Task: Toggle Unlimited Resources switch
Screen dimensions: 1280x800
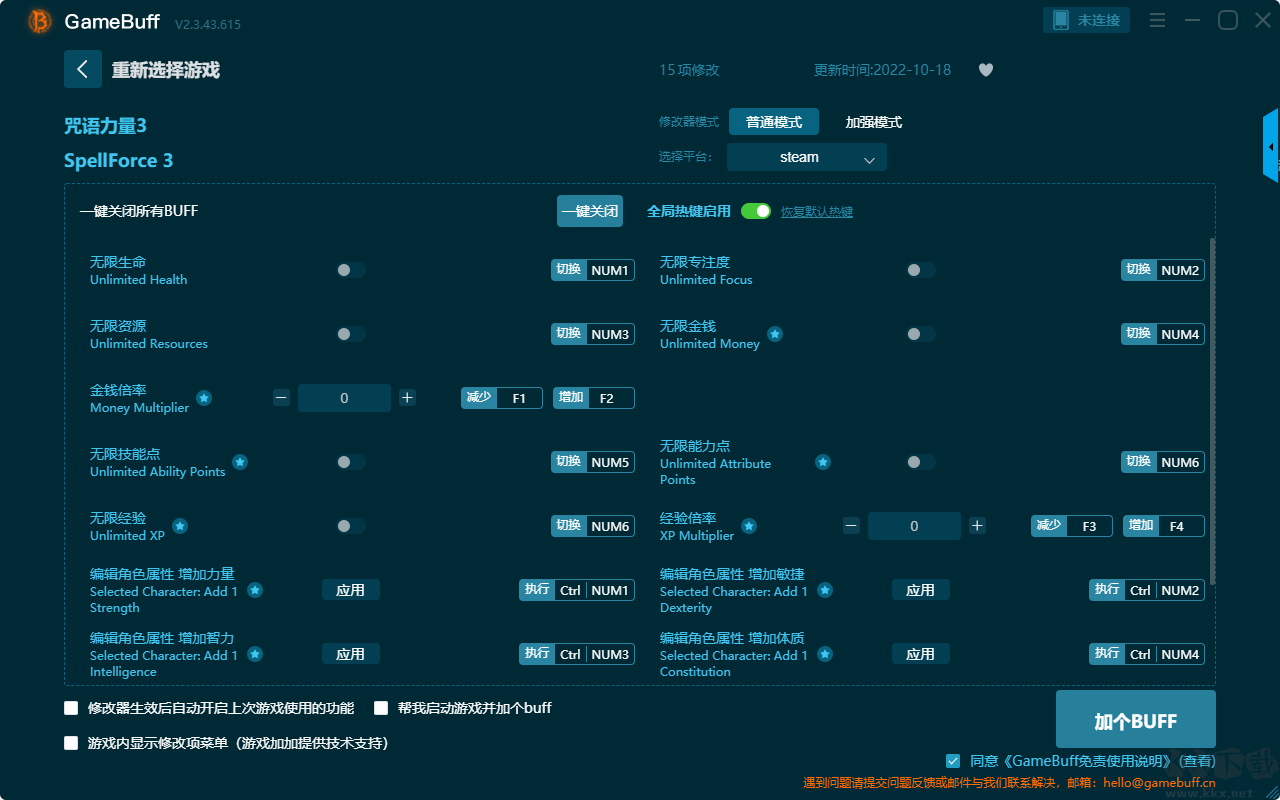Action: tap(351, 334)
